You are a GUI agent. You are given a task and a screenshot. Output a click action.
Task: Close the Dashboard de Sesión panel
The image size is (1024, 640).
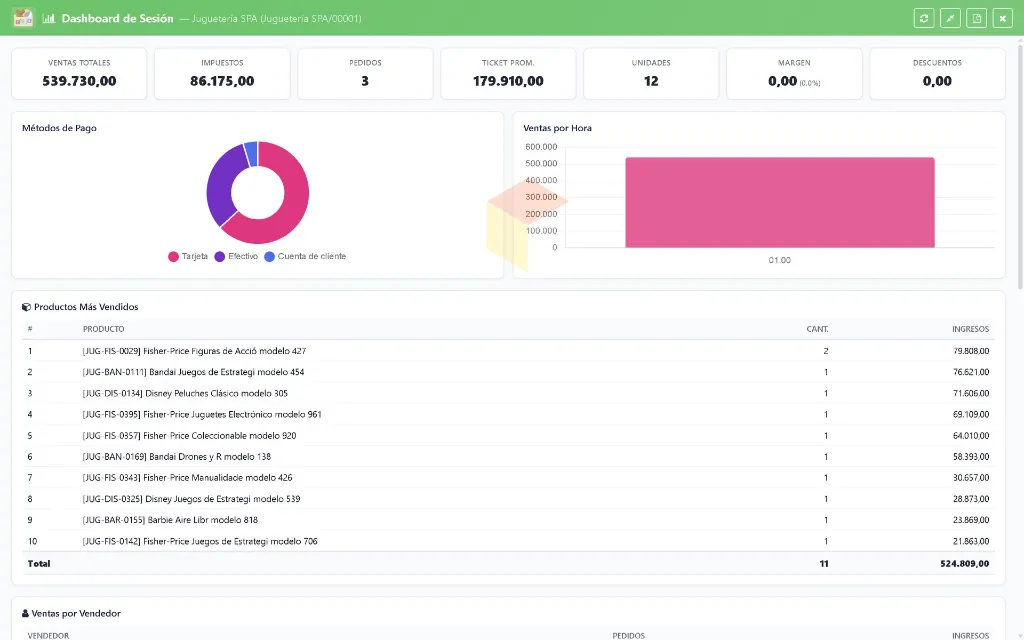click(x=1002, y=18)
